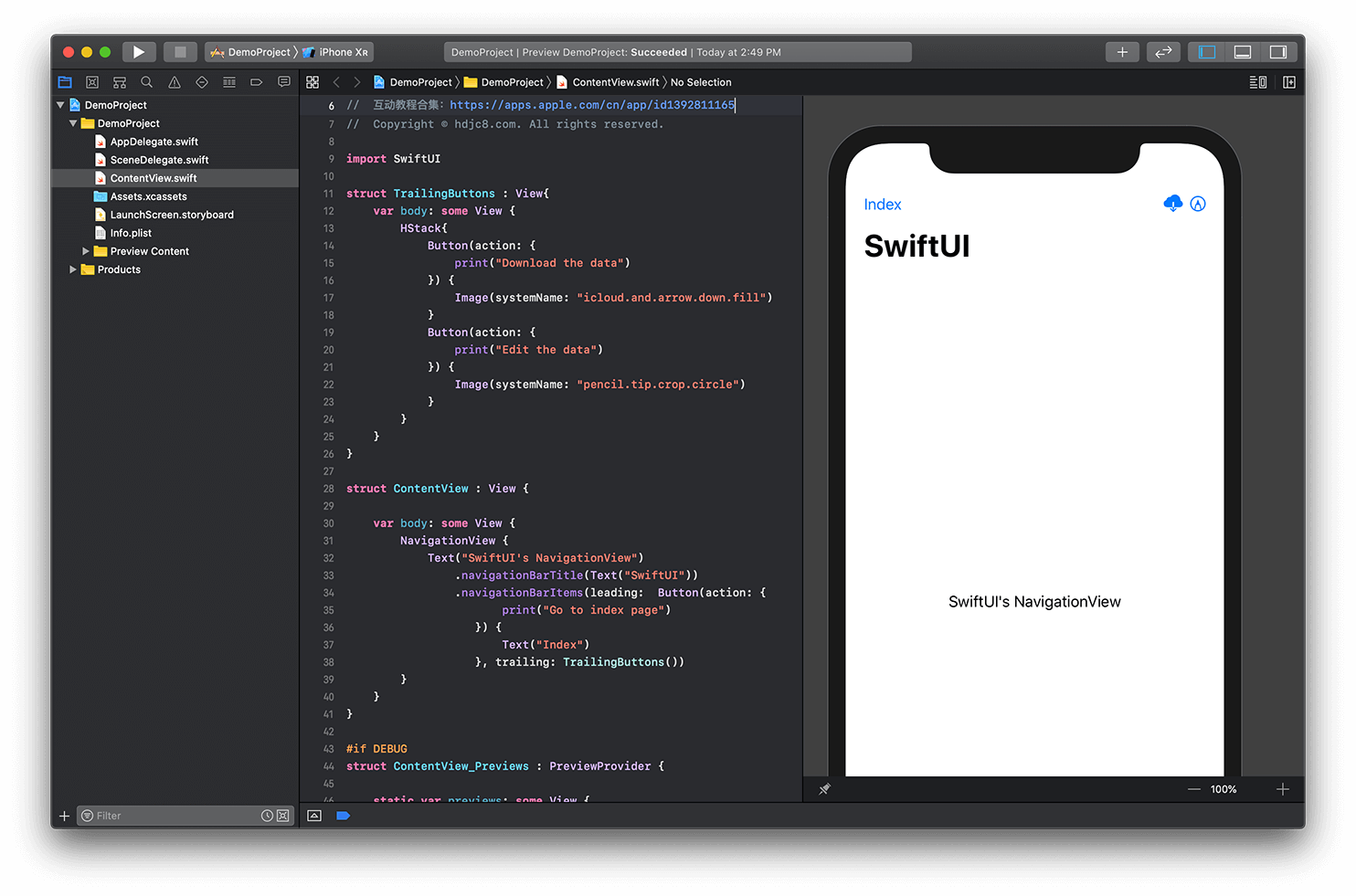
Task: Tap the pencil circle icon in preview
Action: pyautogui.click(x=1198, y=204)
